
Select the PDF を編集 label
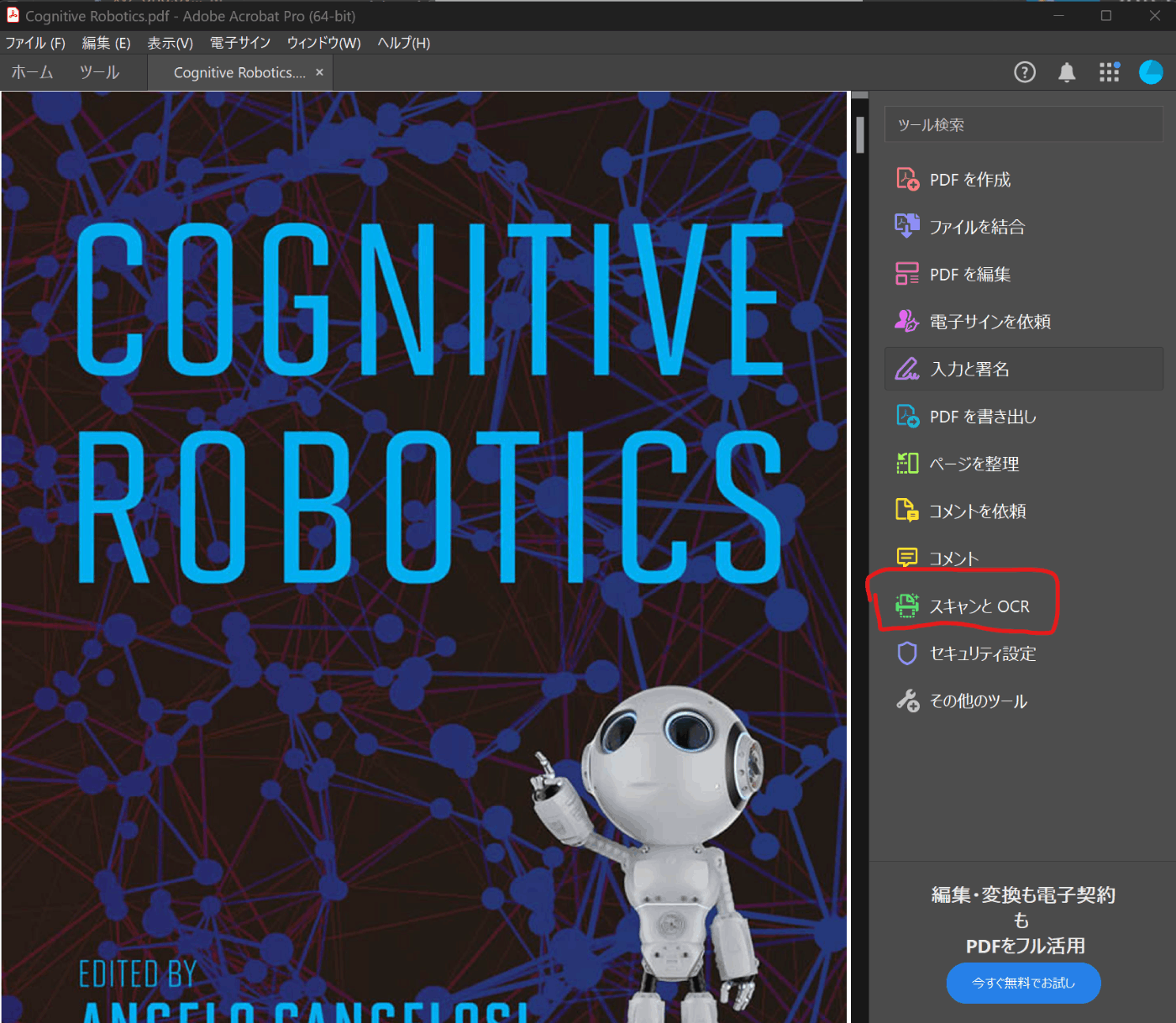coord(970,275)
